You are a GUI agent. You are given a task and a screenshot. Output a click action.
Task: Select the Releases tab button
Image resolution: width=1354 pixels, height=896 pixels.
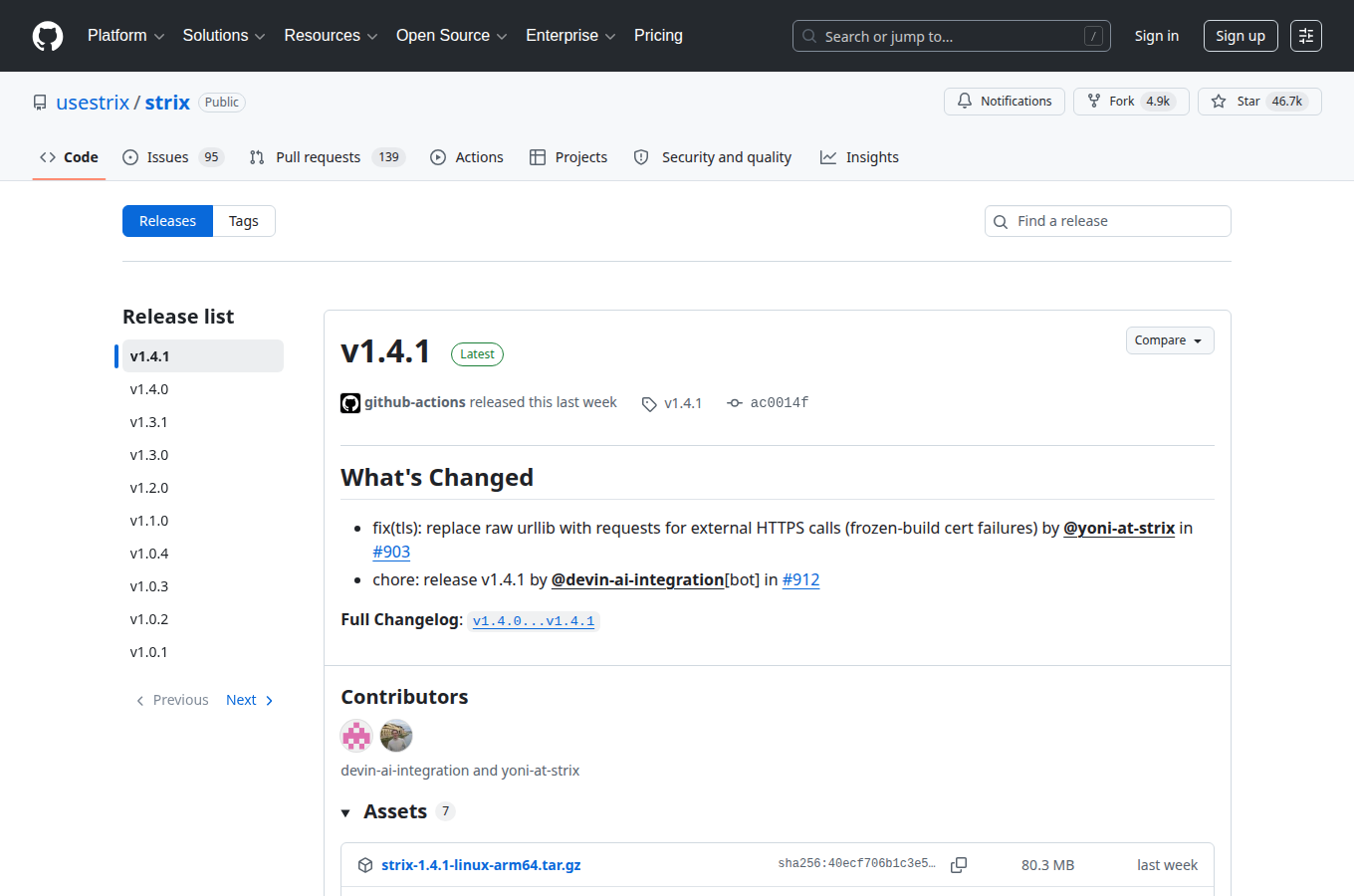[167, 221]
